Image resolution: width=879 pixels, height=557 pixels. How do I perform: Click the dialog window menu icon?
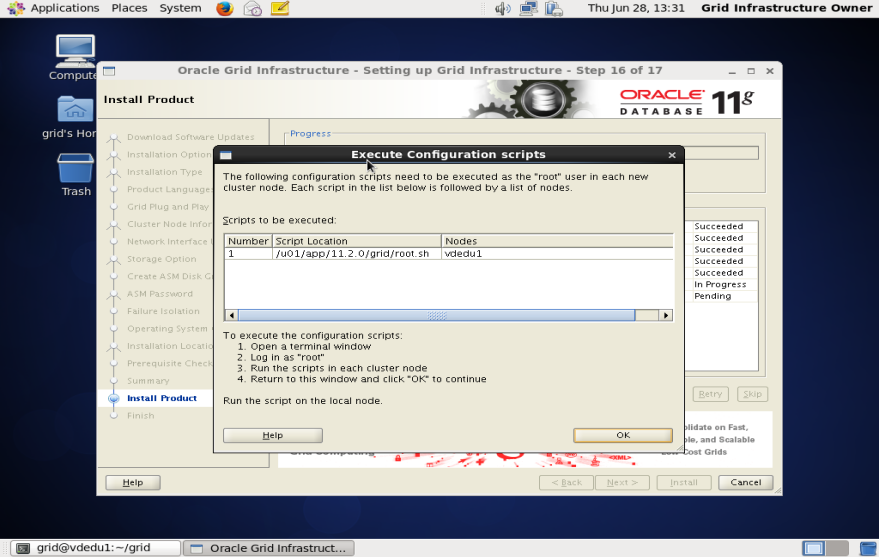(x=226, y=155)
